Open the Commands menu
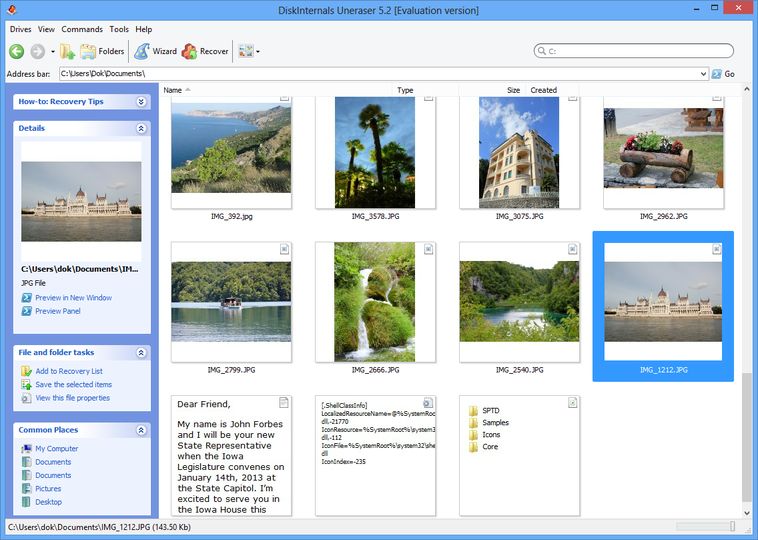 [82, 30]
